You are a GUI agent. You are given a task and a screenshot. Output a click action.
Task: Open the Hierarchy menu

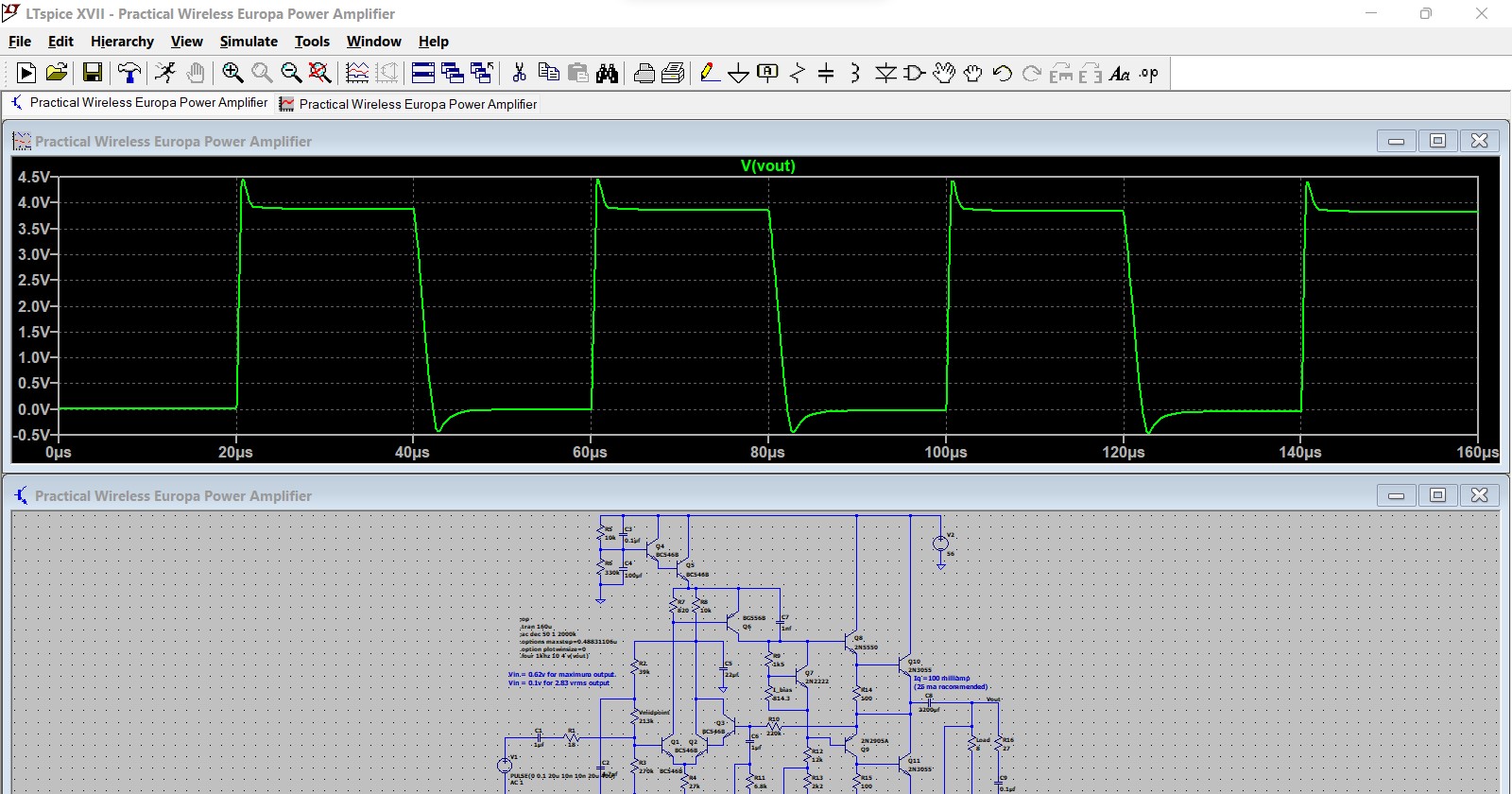coord(122,42)
